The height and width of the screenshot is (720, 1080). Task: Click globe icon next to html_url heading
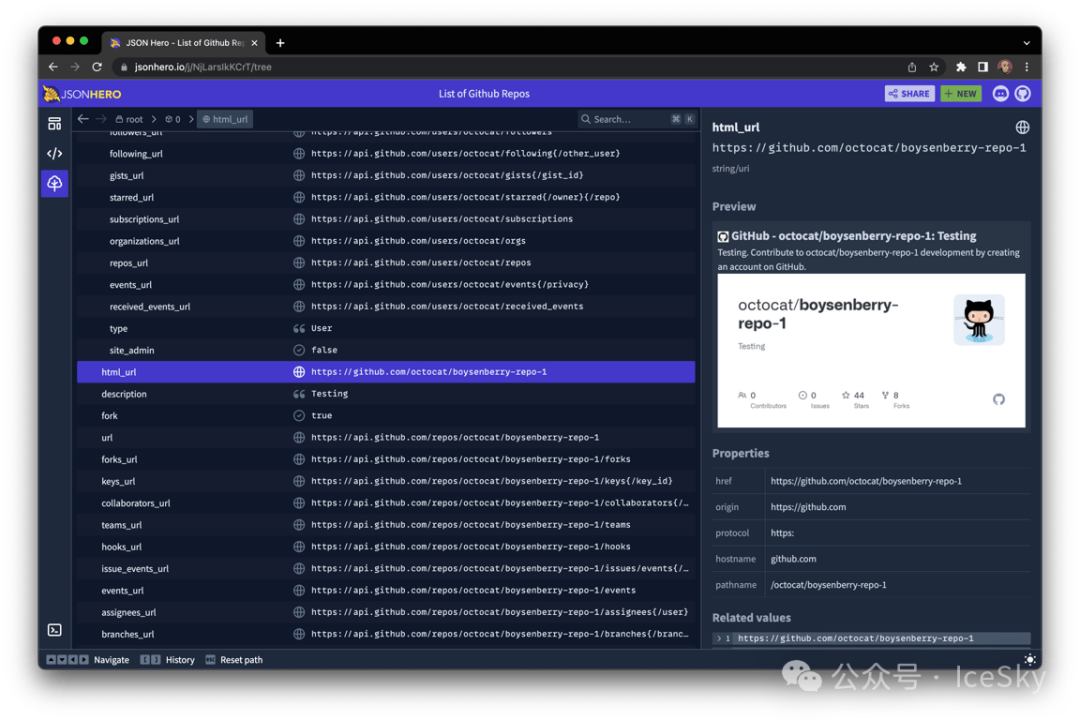coord(1022,128)
